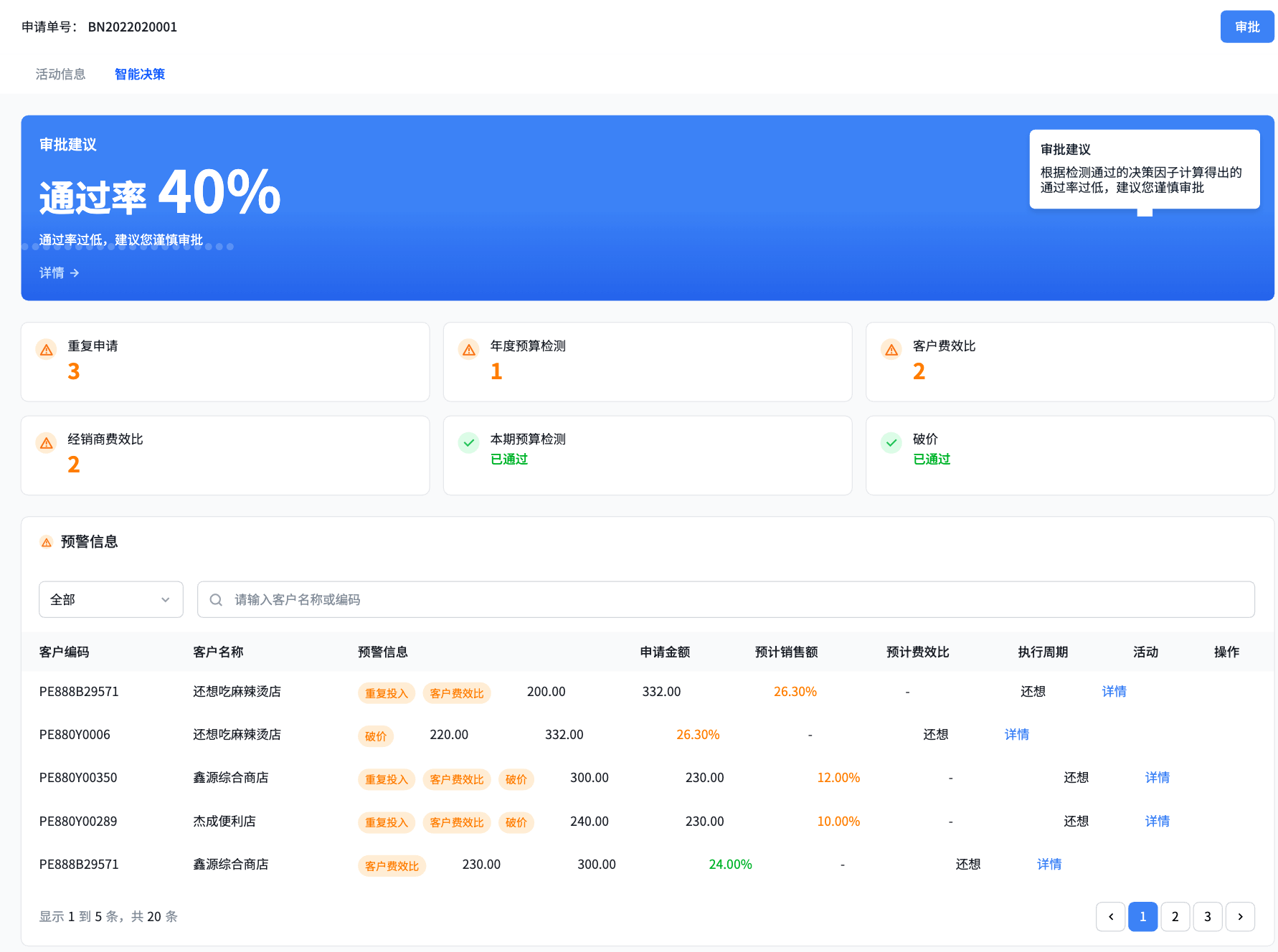
Task: Click the customer name or code search field
Action: [x=724, y=599]
